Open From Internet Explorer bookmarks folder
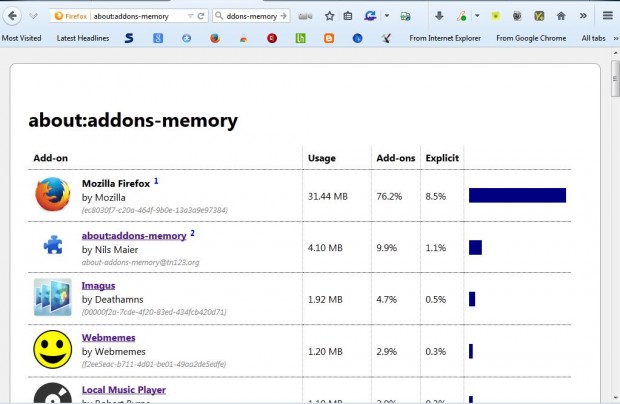Image resolution: width=620 pixels, height=404 pixels. (445, 38)
